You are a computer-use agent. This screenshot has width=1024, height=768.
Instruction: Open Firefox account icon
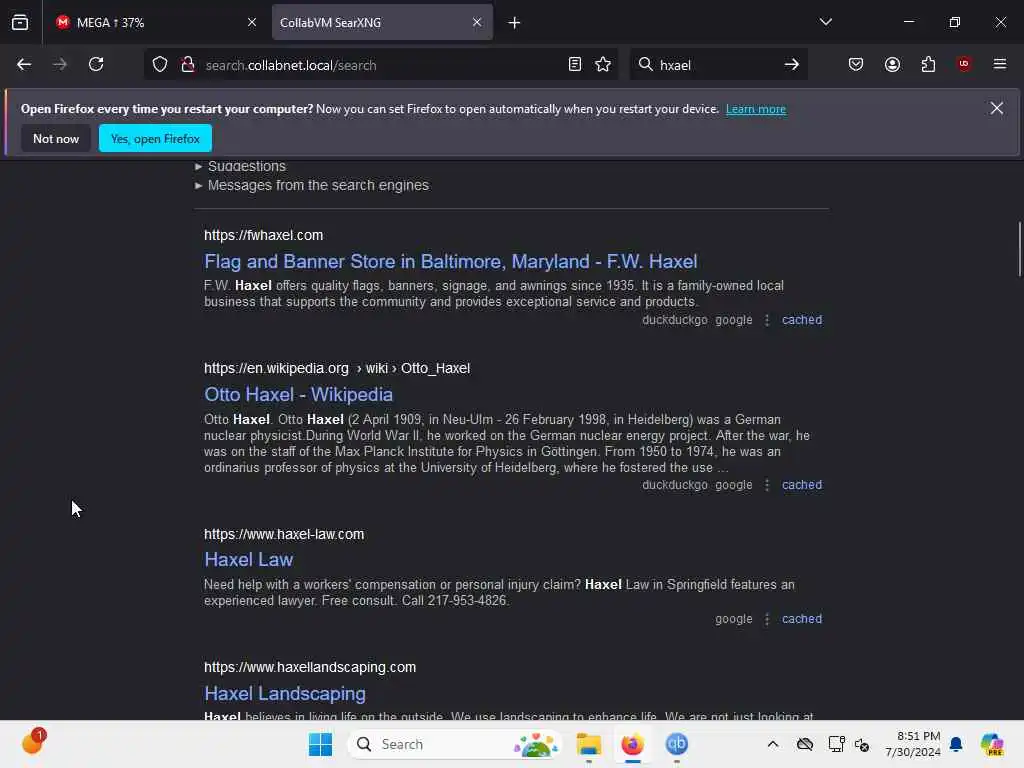(x=892, y=65)
